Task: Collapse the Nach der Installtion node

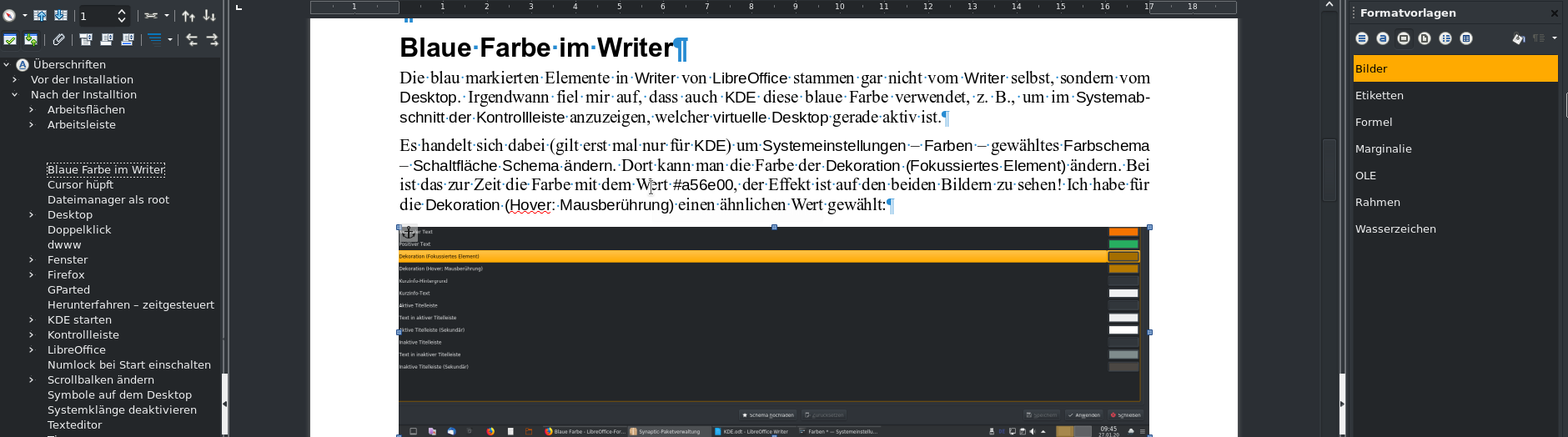Action: [14, 94]
